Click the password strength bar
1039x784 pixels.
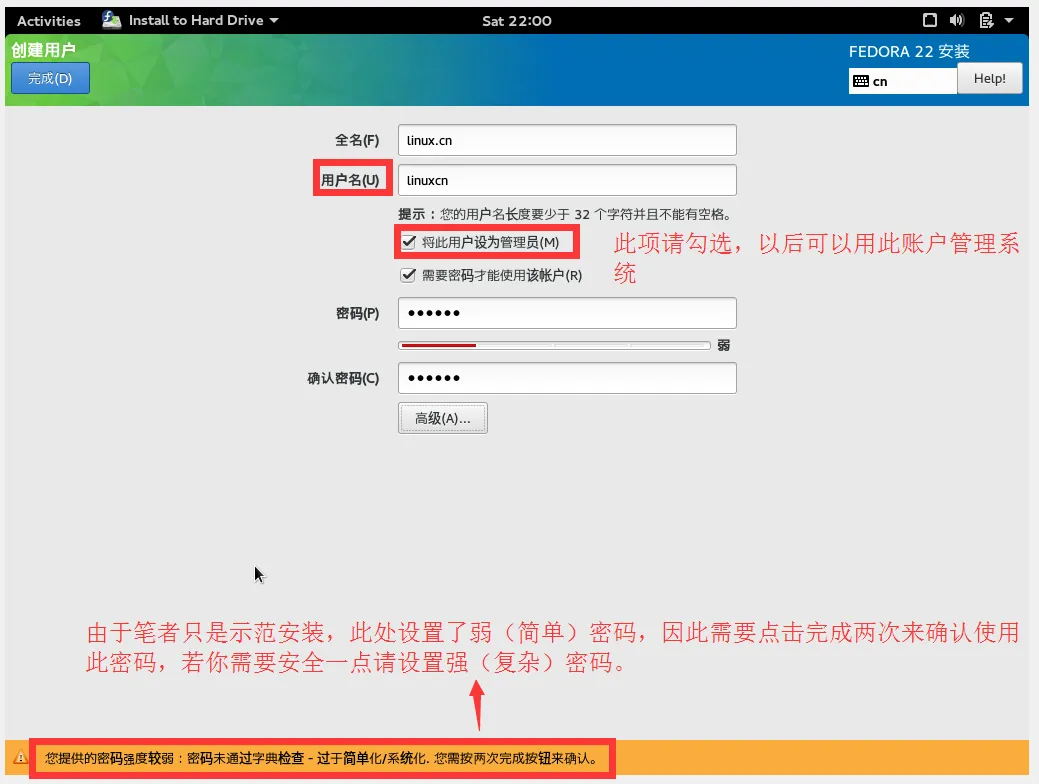point(554,345)
